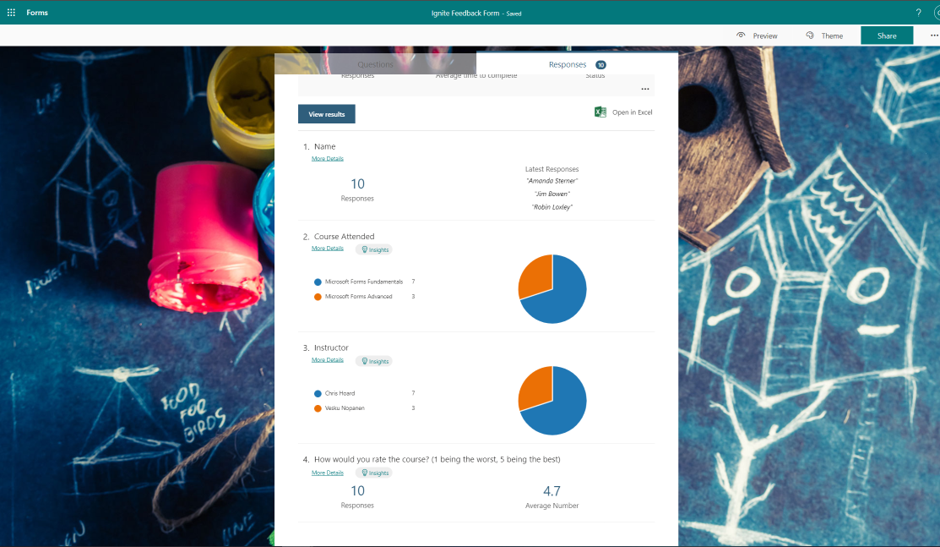Click the Microsoft Forms Fundamentals legend label
This screenshot has height=547, width=940.
point(364,282)
